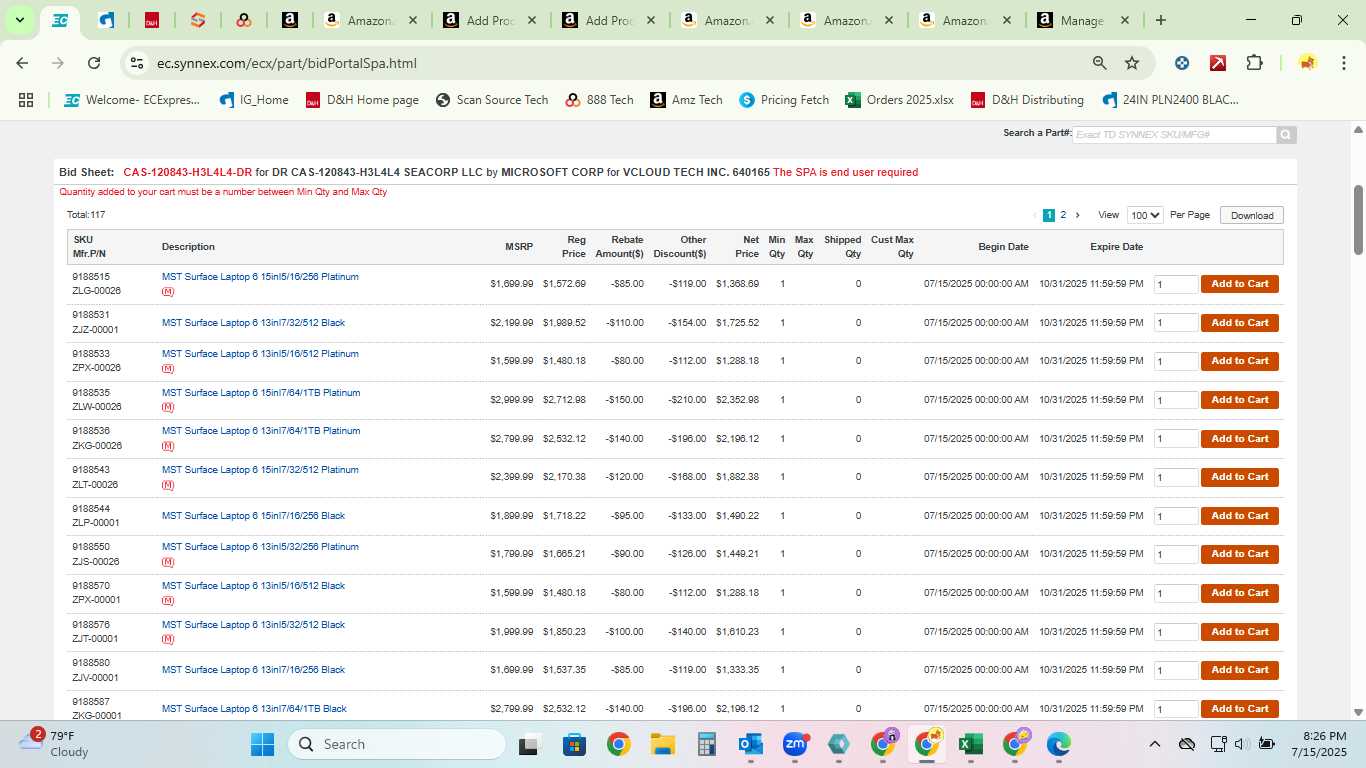
Task: Click quantity field for SKU 9188533
Action: coord(1175,362)
